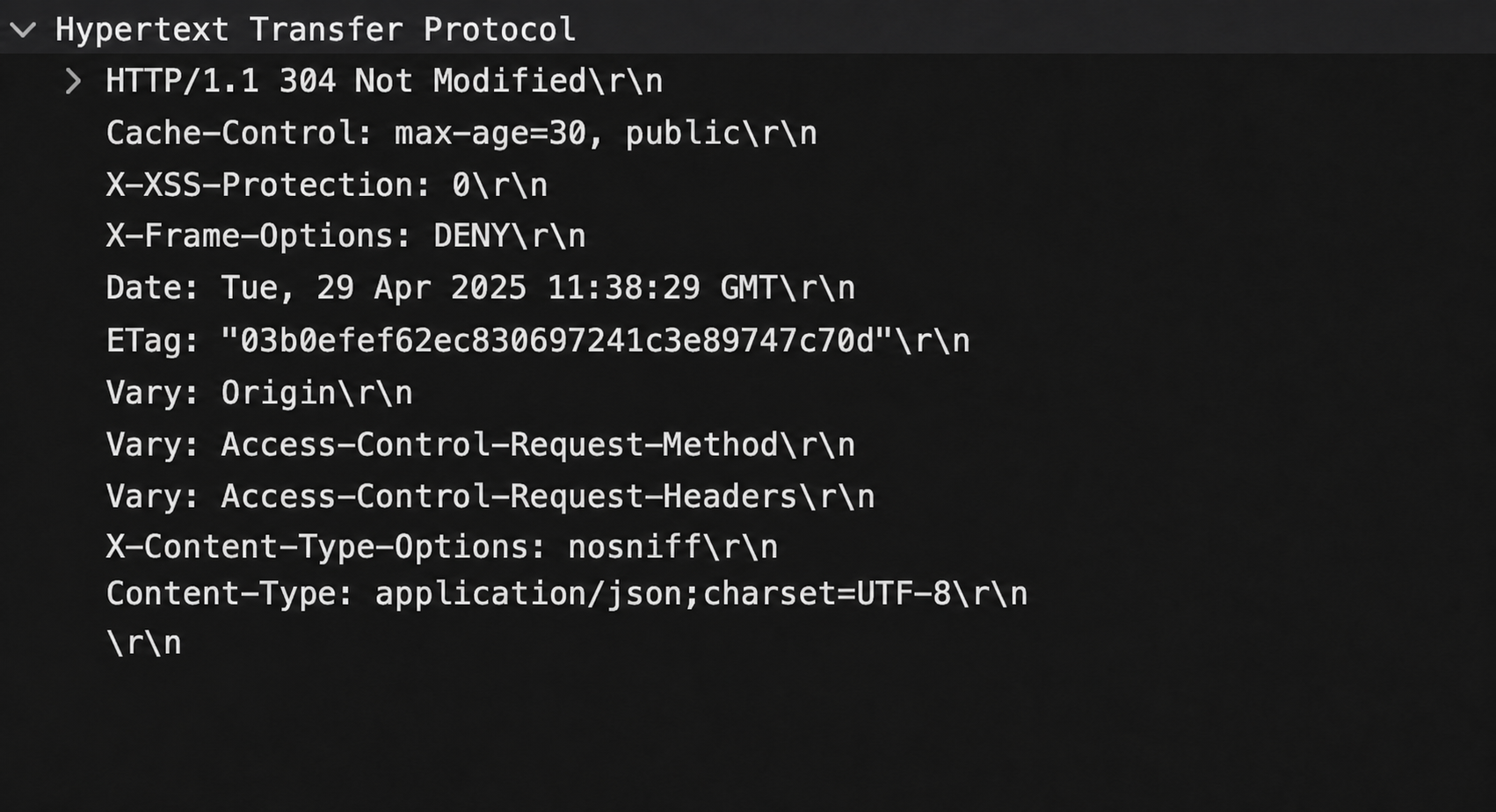
Task: Select the Hypertext Transfer Protocol header row
Action: (748, 27)
